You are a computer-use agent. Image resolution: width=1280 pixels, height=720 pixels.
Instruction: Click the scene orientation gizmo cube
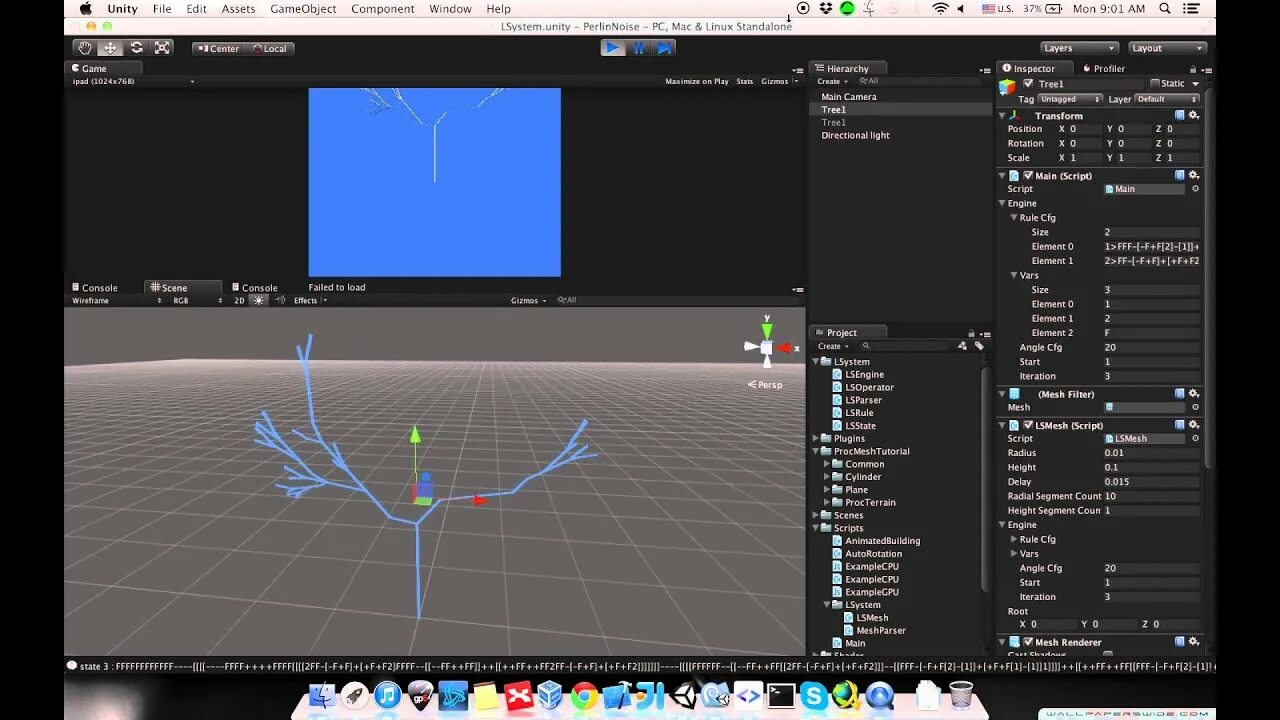pyautogui.click(x=767, y=347)
